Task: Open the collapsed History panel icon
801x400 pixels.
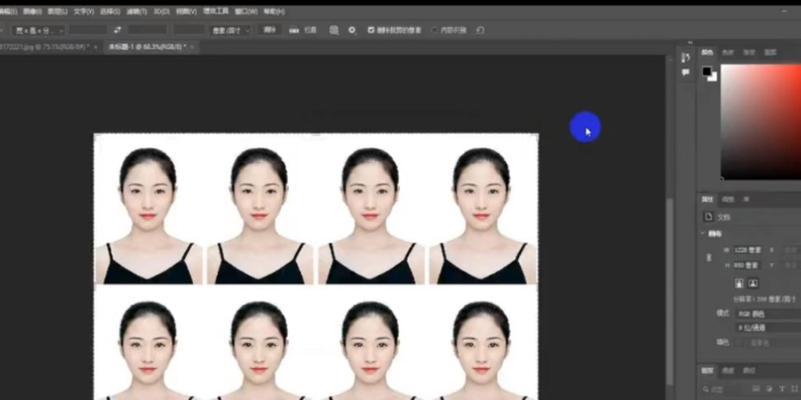Action: (x=686, y=58)
